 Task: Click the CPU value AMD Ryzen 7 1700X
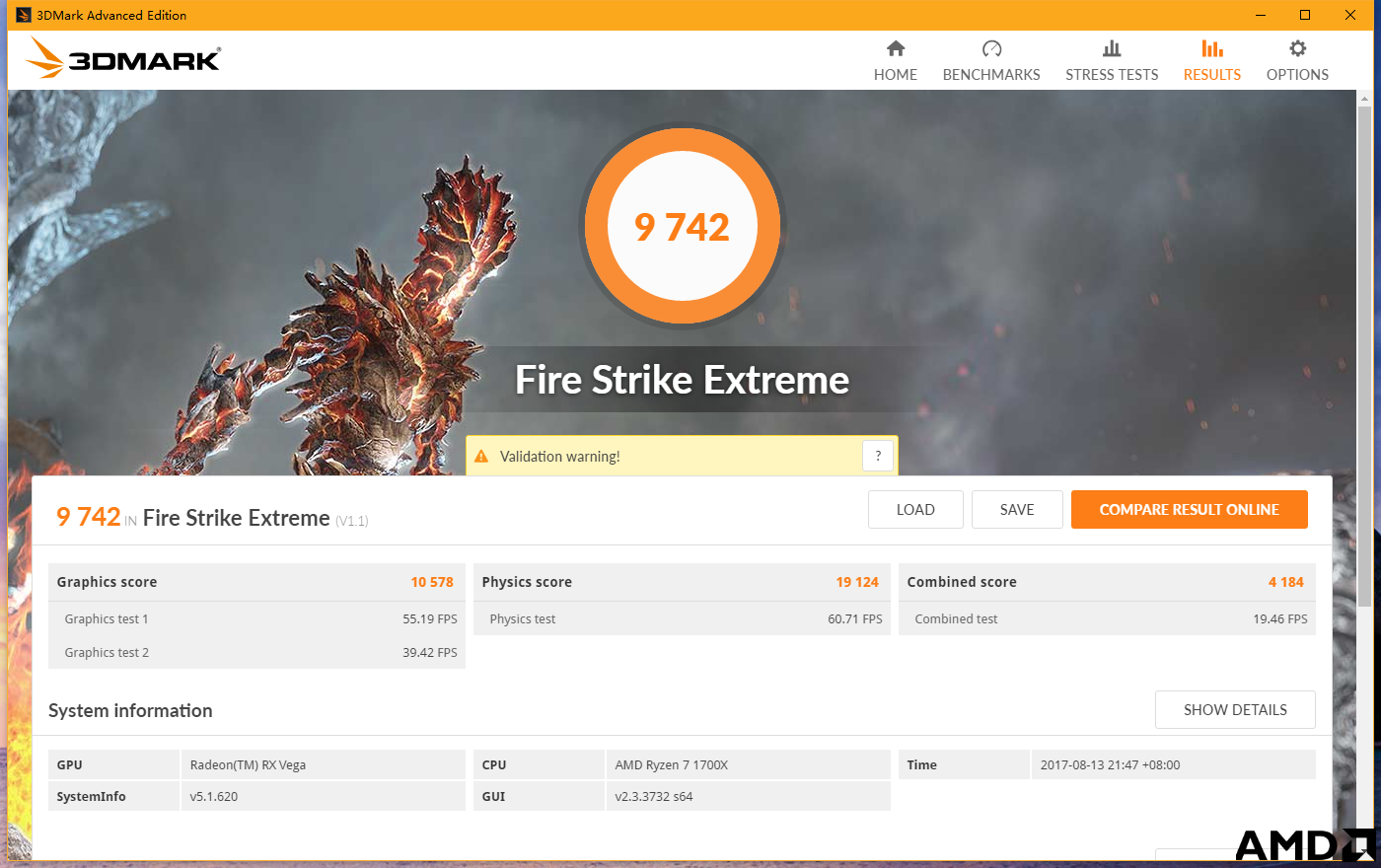[671, 765]
